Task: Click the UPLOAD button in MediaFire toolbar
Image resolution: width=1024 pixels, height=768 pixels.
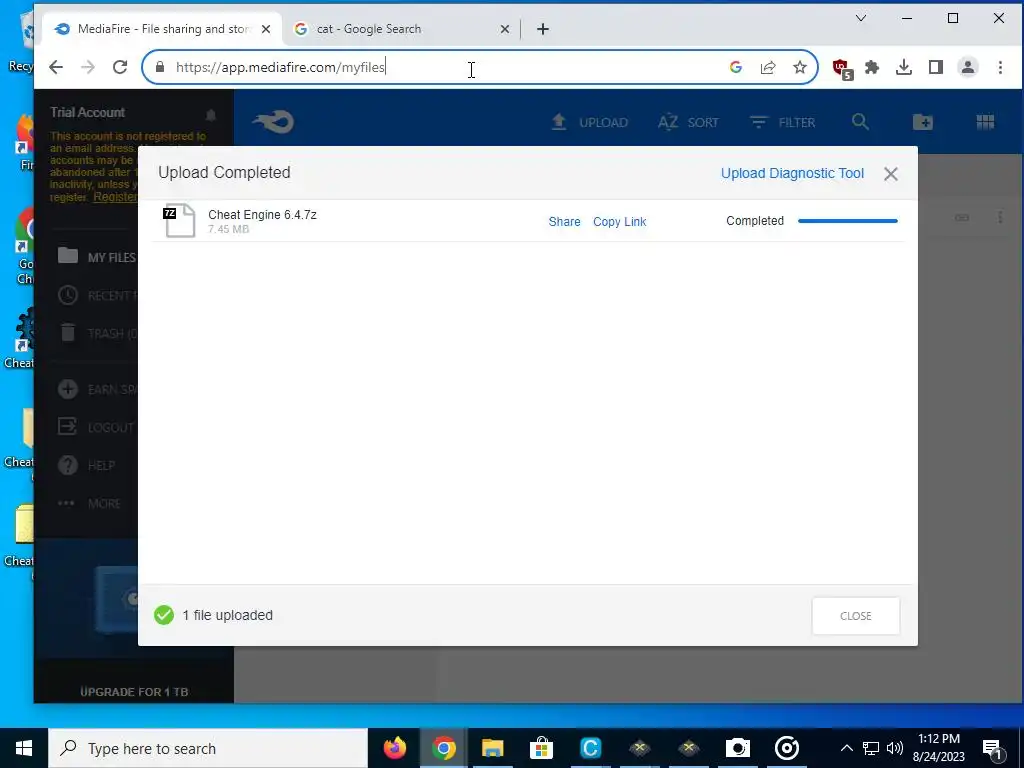Action: [590, 122]
